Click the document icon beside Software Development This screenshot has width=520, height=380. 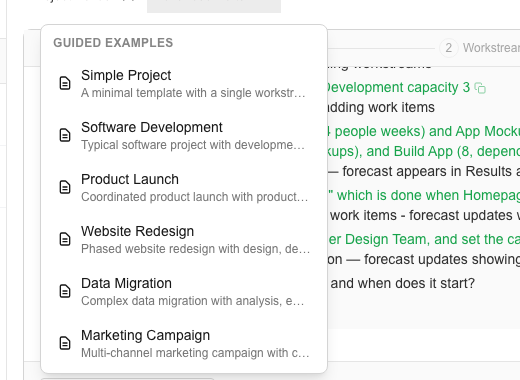[x=65, y=135]
